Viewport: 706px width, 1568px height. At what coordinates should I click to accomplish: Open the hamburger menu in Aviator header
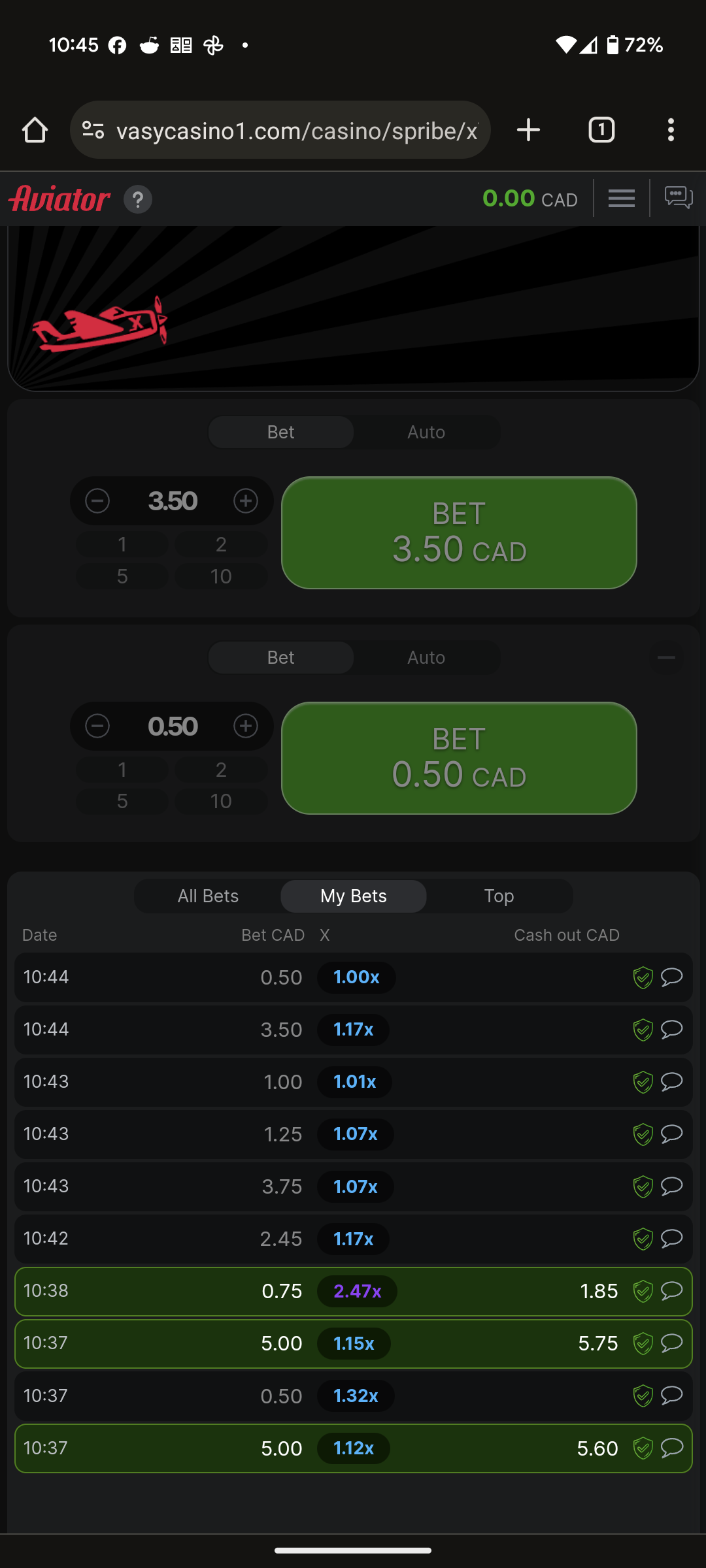[621, 198]
